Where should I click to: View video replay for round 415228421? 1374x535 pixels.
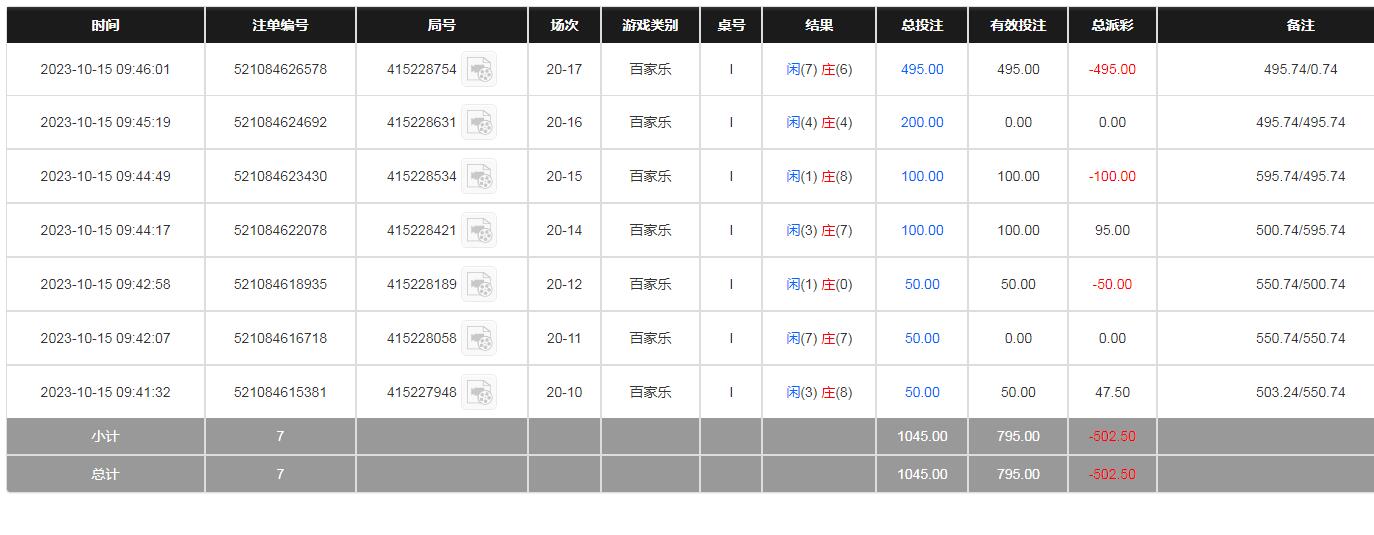(480, 231)
